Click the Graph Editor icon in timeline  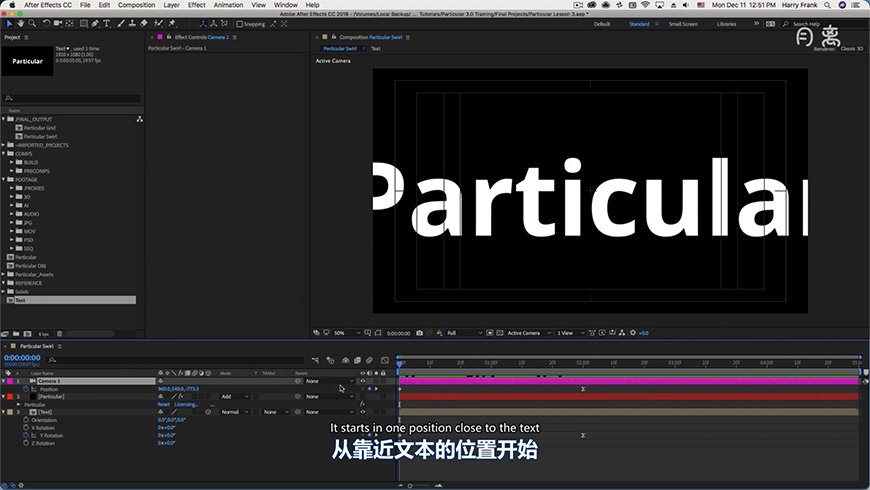(x=385, y=360)
